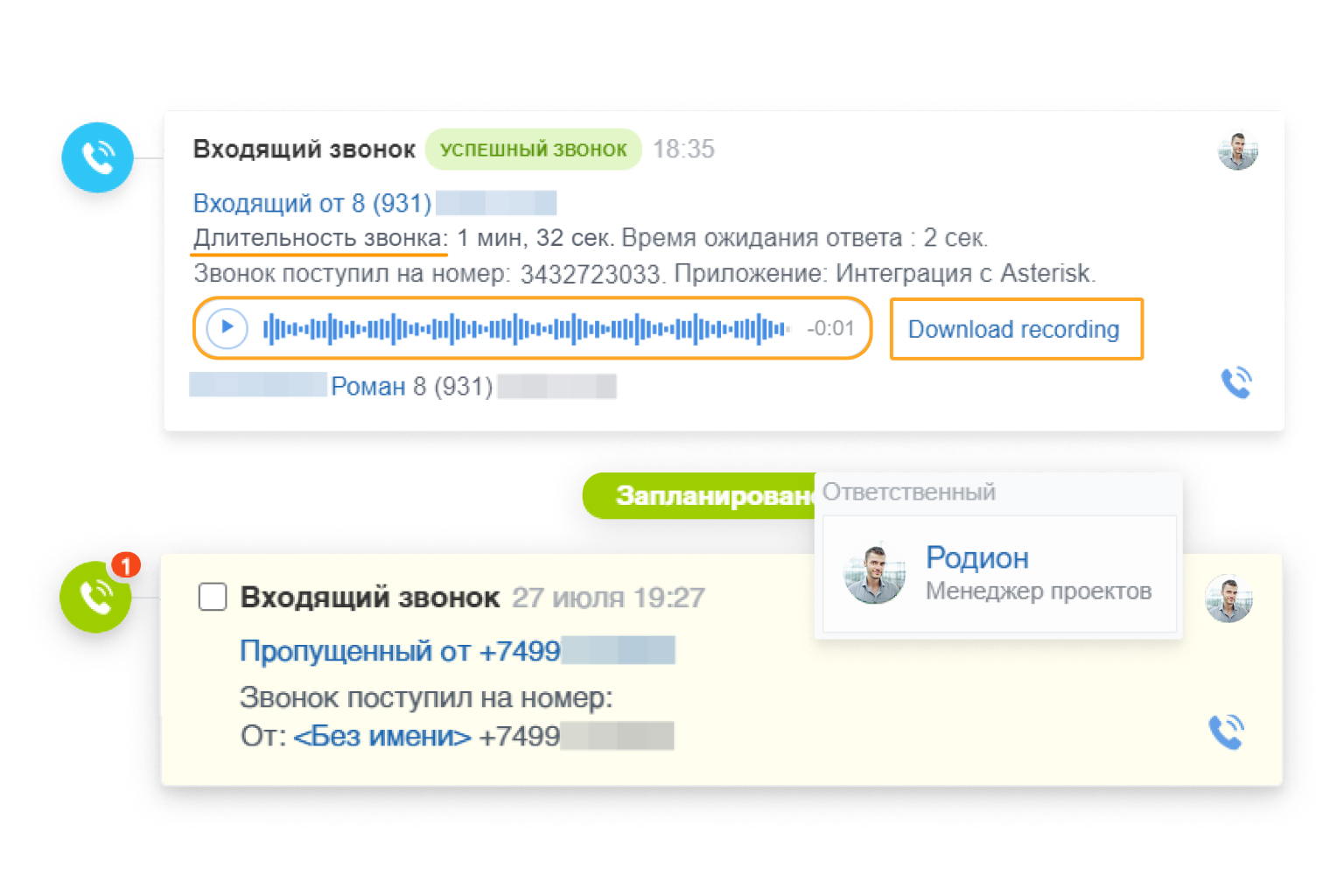Click the Download recording button
The image size is (1344, 896).
[x=1015, y=329]
